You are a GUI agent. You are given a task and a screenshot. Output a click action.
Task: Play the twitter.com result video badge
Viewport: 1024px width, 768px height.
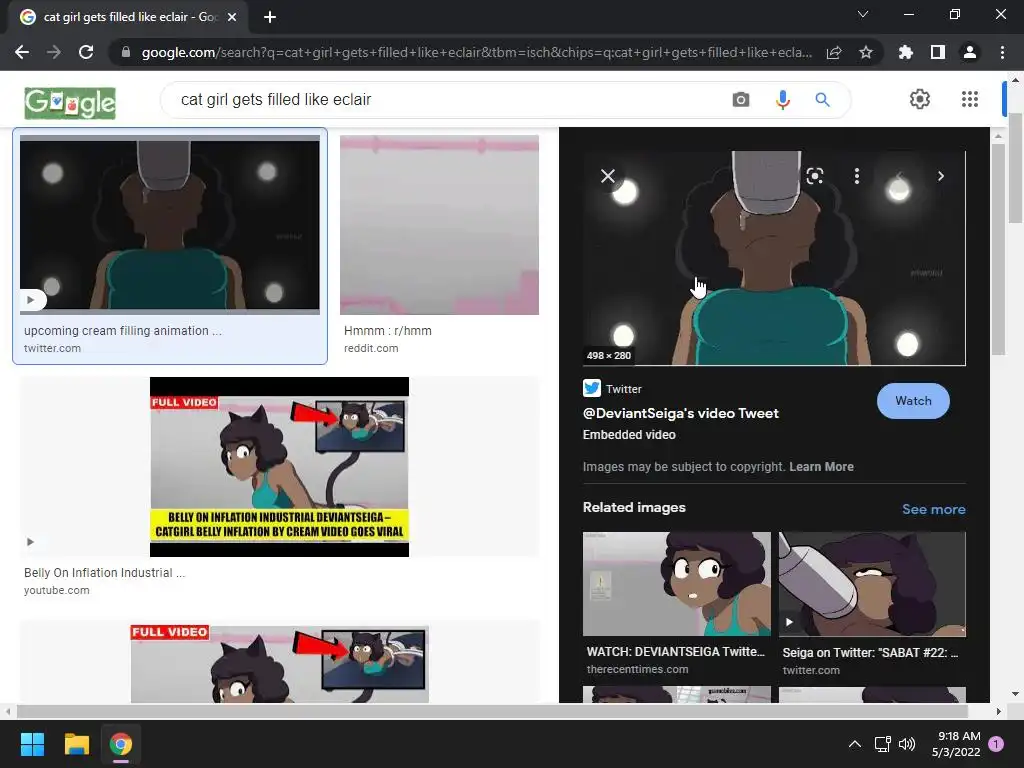pos(31,300)
